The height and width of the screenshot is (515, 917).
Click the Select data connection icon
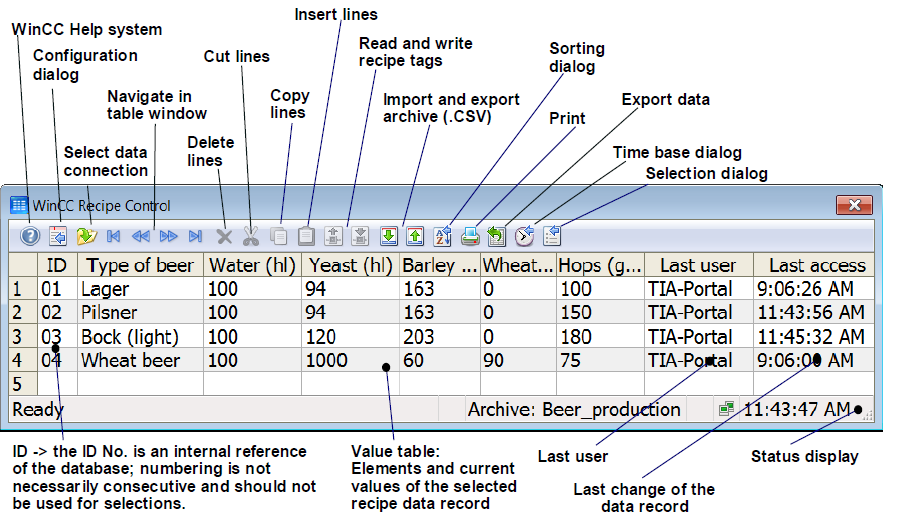(87, 236)
